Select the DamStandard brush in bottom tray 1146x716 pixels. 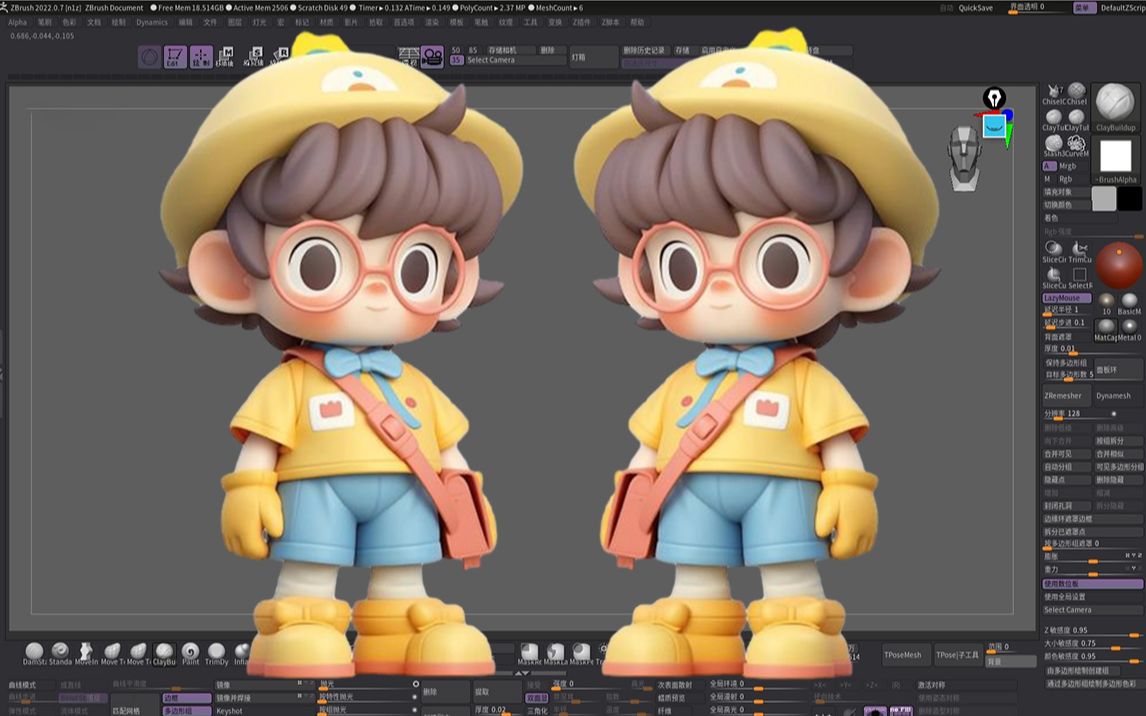34,650
